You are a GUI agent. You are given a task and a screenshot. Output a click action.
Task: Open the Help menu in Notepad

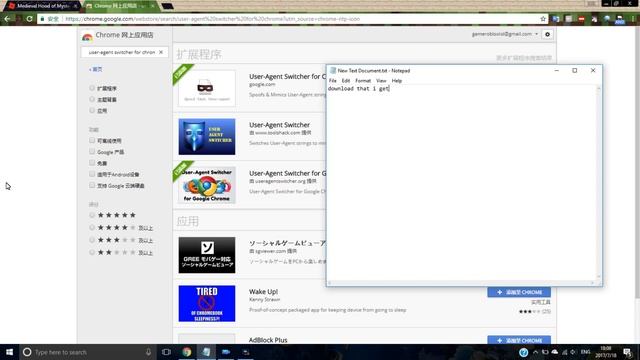pos(397,81)
